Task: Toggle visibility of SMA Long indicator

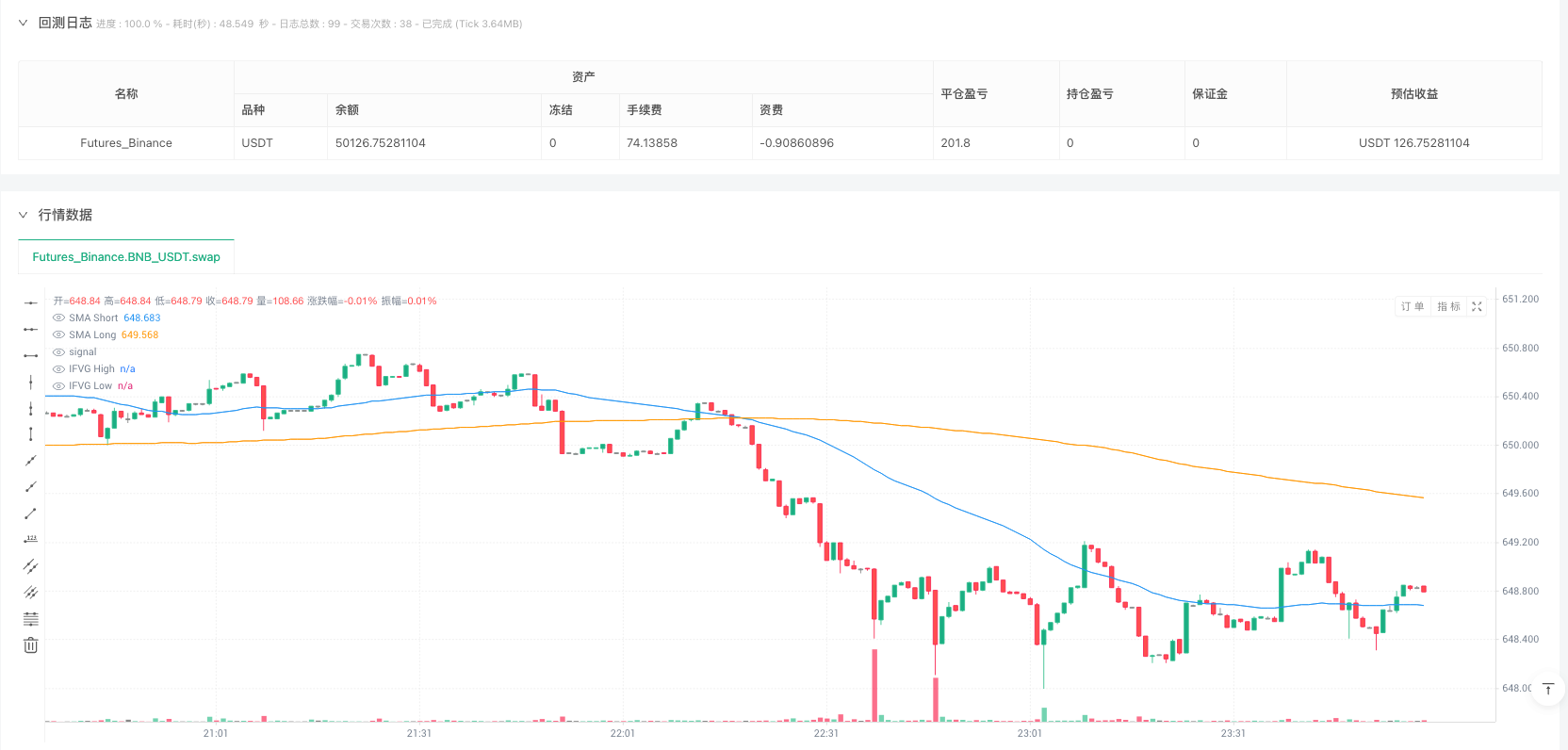Action: [x=59, y=335]
